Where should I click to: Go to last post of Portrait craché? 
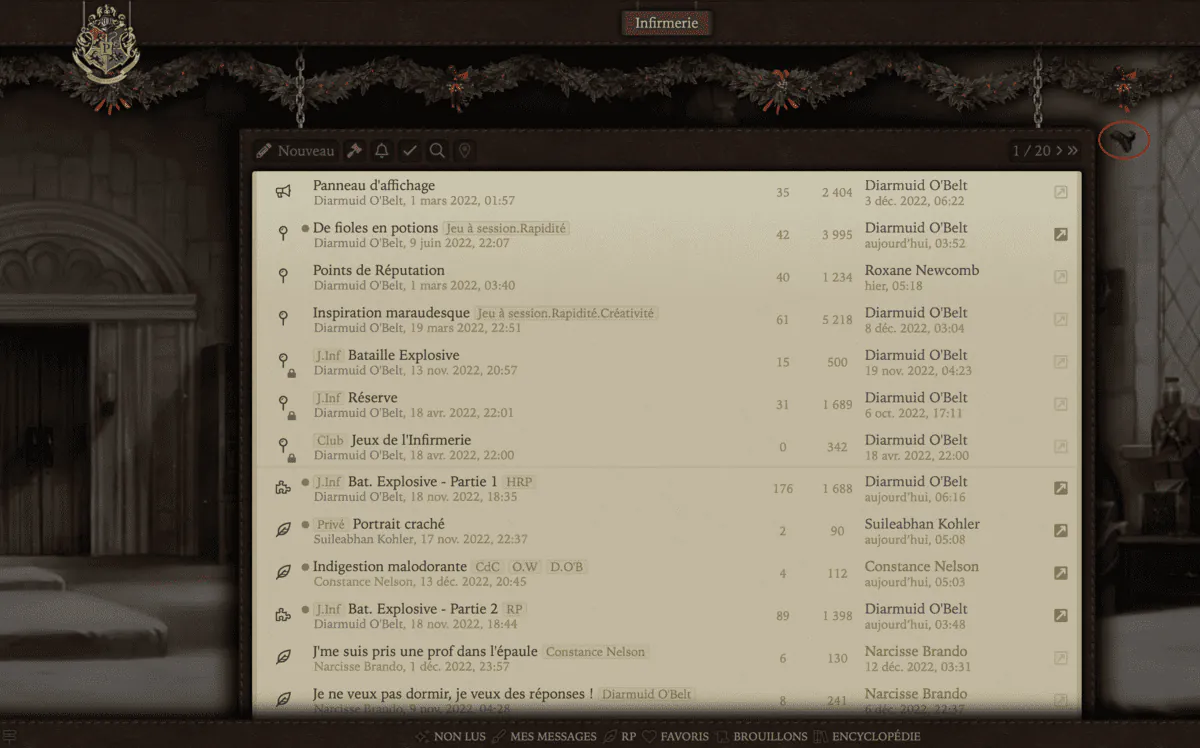[1061, 531]
